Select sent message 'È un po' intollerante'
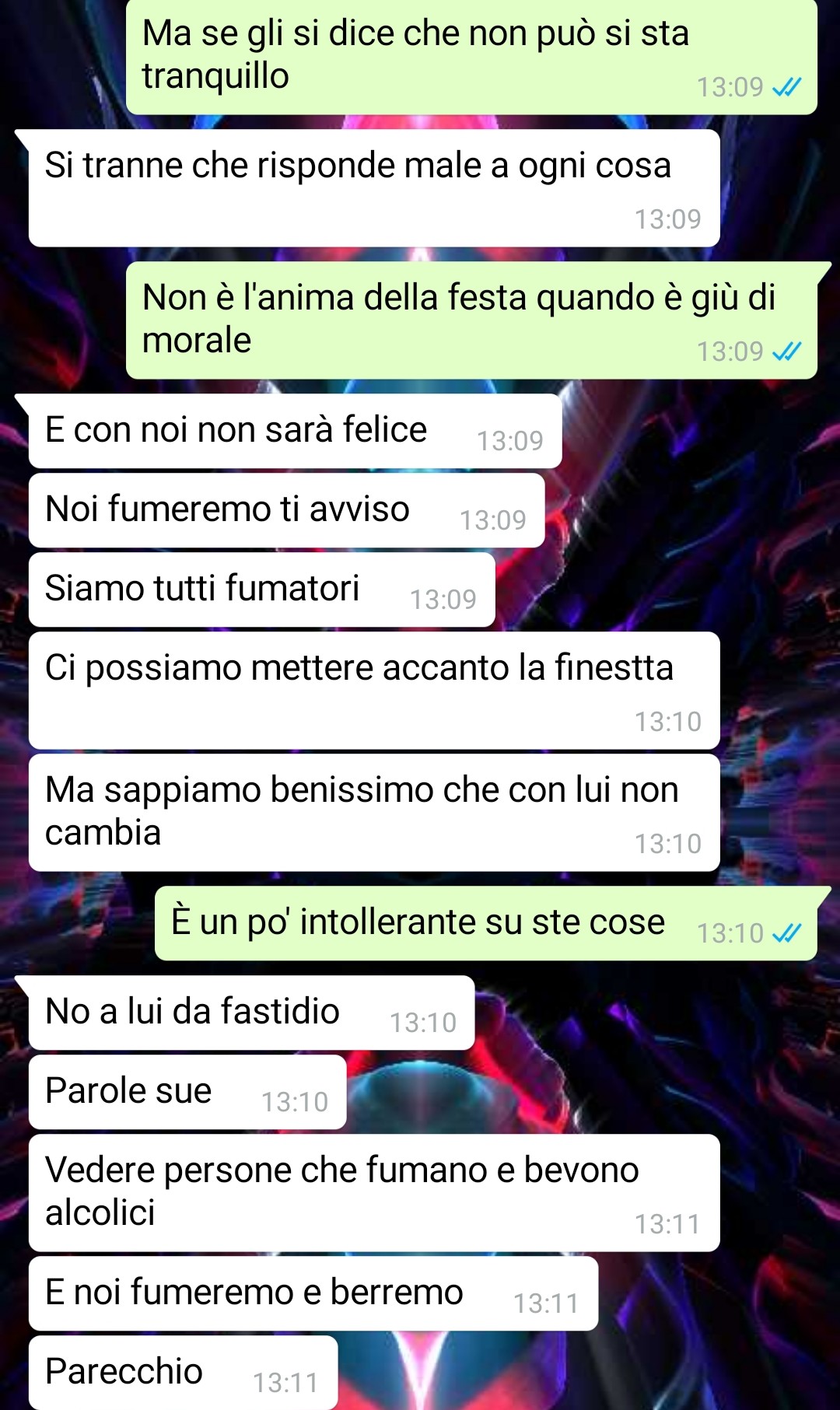Screen dimensions: 840x1410 coord(486,923)
